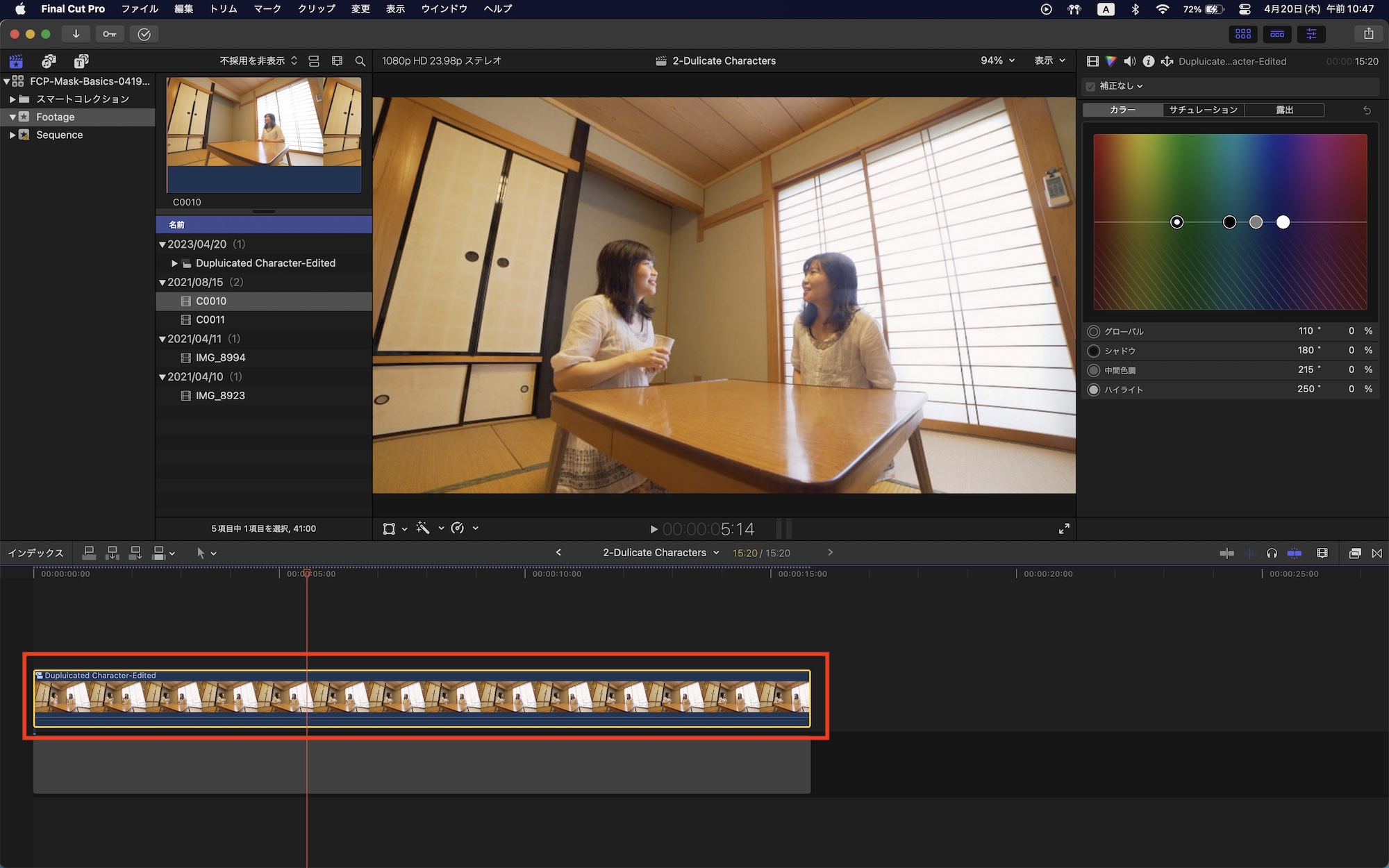
Task: Toggle the color correction enable checkbox
Action: [1090, 86]
